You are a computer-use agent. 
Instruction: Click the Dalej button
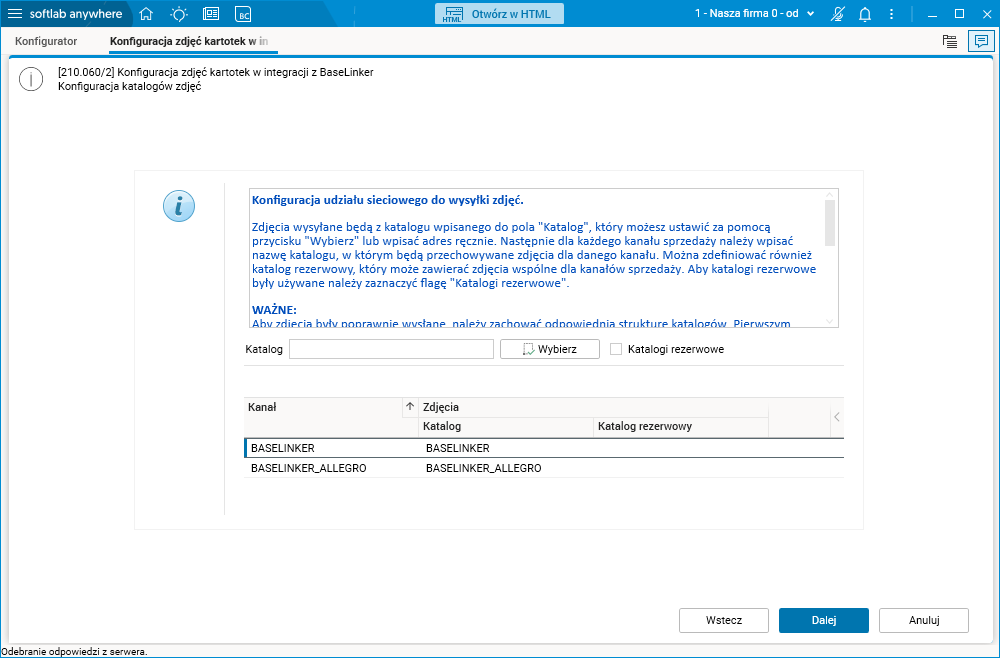click(x=823, y=620)
